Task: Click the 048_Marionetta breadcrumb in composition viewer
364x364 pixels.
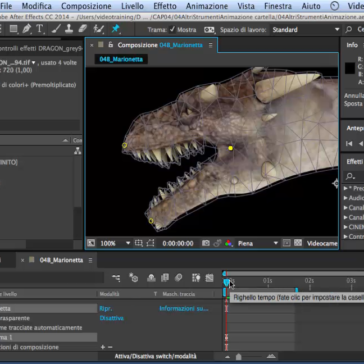Action: pyautogui.click(x=121, y=59)
